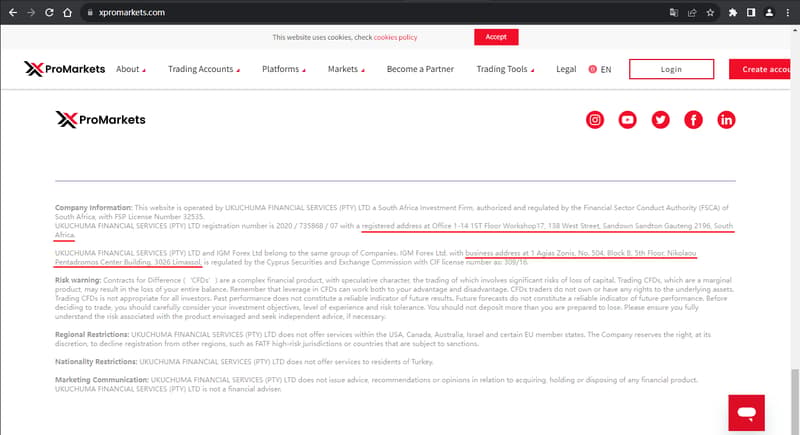Screen dimensions: 800x435
Task: Expand the Markets dropdown menu
Action: (x=346, y=69)
